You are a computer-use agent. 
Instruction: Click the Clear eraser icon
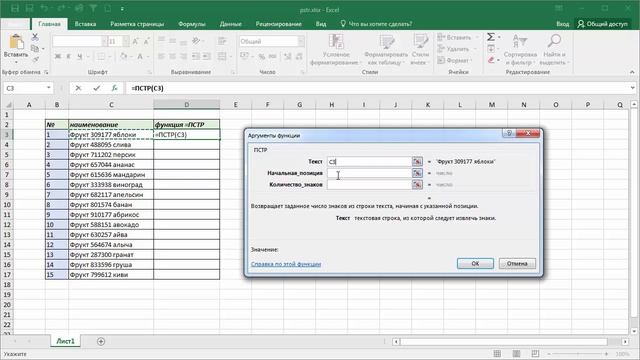click(491, 60)
